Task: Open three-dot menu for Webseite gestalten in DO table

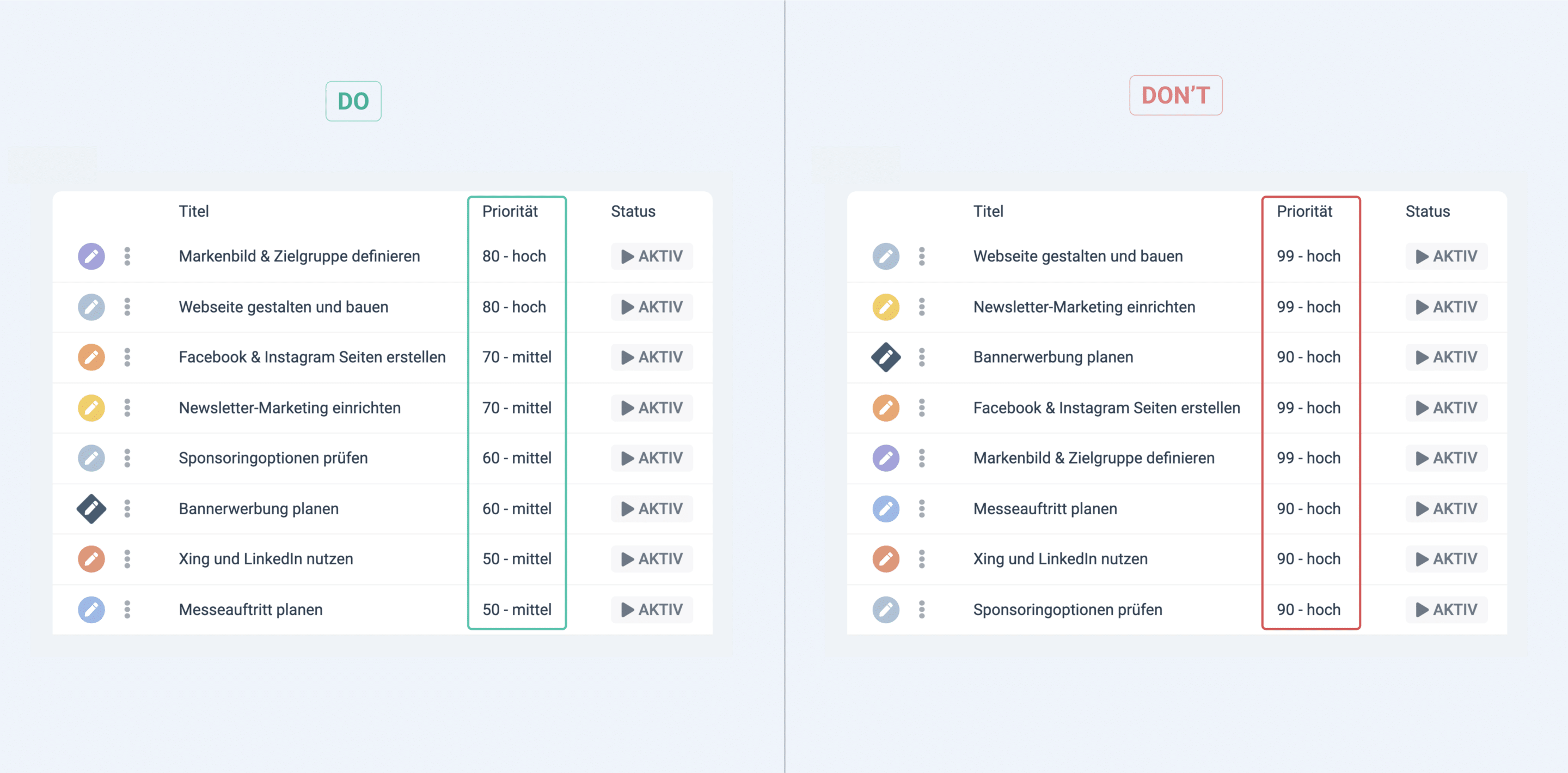Action: 127,307
